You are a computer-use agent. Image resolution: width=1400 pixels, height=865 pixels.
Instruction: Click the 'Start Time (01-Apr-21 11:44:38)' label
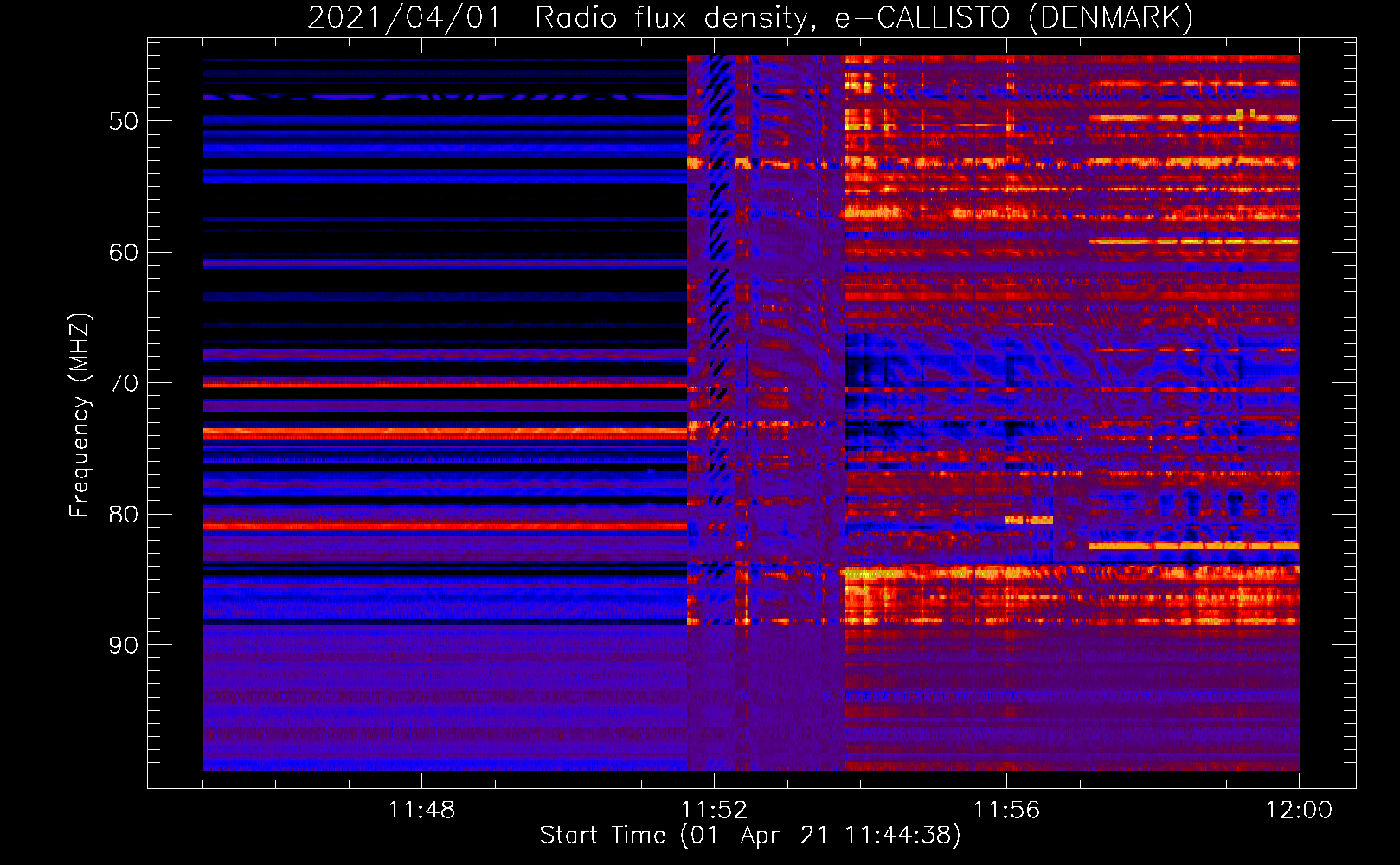click(750, 835)
